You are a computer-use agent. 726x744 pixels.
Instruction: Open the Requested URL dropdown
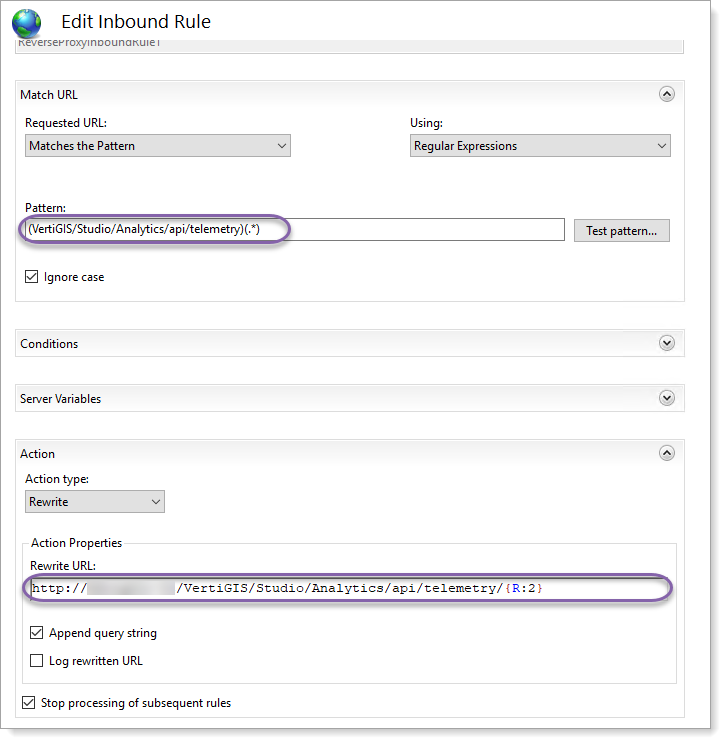pos(158,146)
